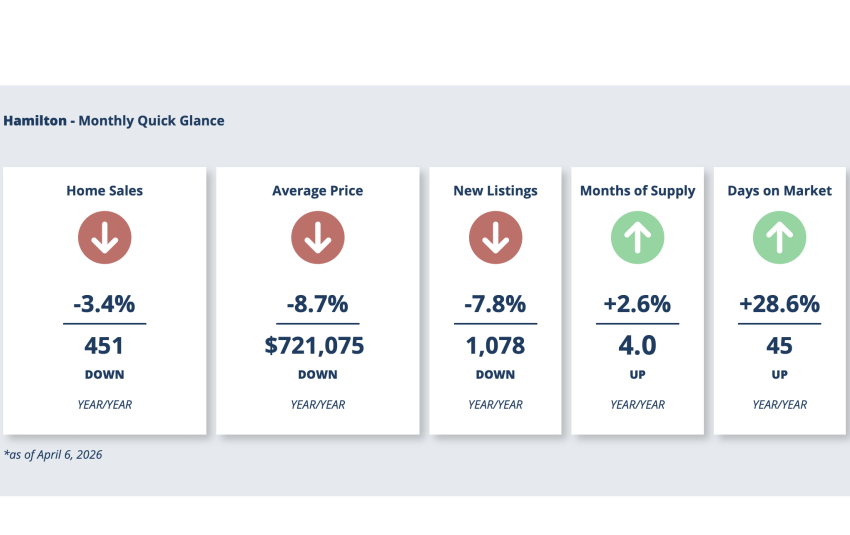Viewport: 850px width, 535px height.
Task: Click the Home Sales card heading
Action: click(104, 190)
